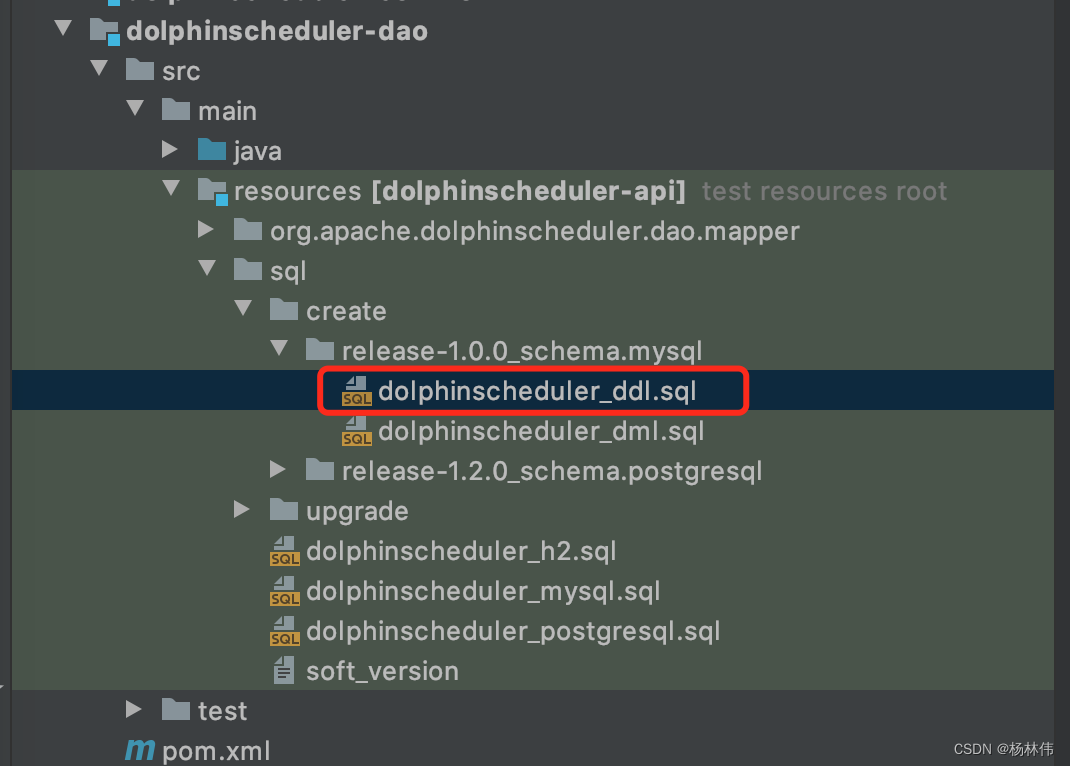This screenshot has height=766, width=1070.
Task: Select release-1.0.0_schema.mysql label
Action: pos(521,352)
